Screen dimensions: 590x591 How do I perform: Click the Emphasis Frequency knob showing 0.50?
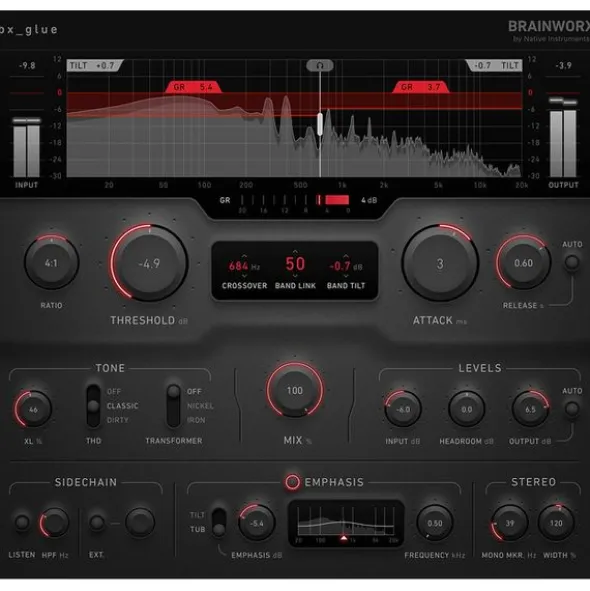(435, 523)
